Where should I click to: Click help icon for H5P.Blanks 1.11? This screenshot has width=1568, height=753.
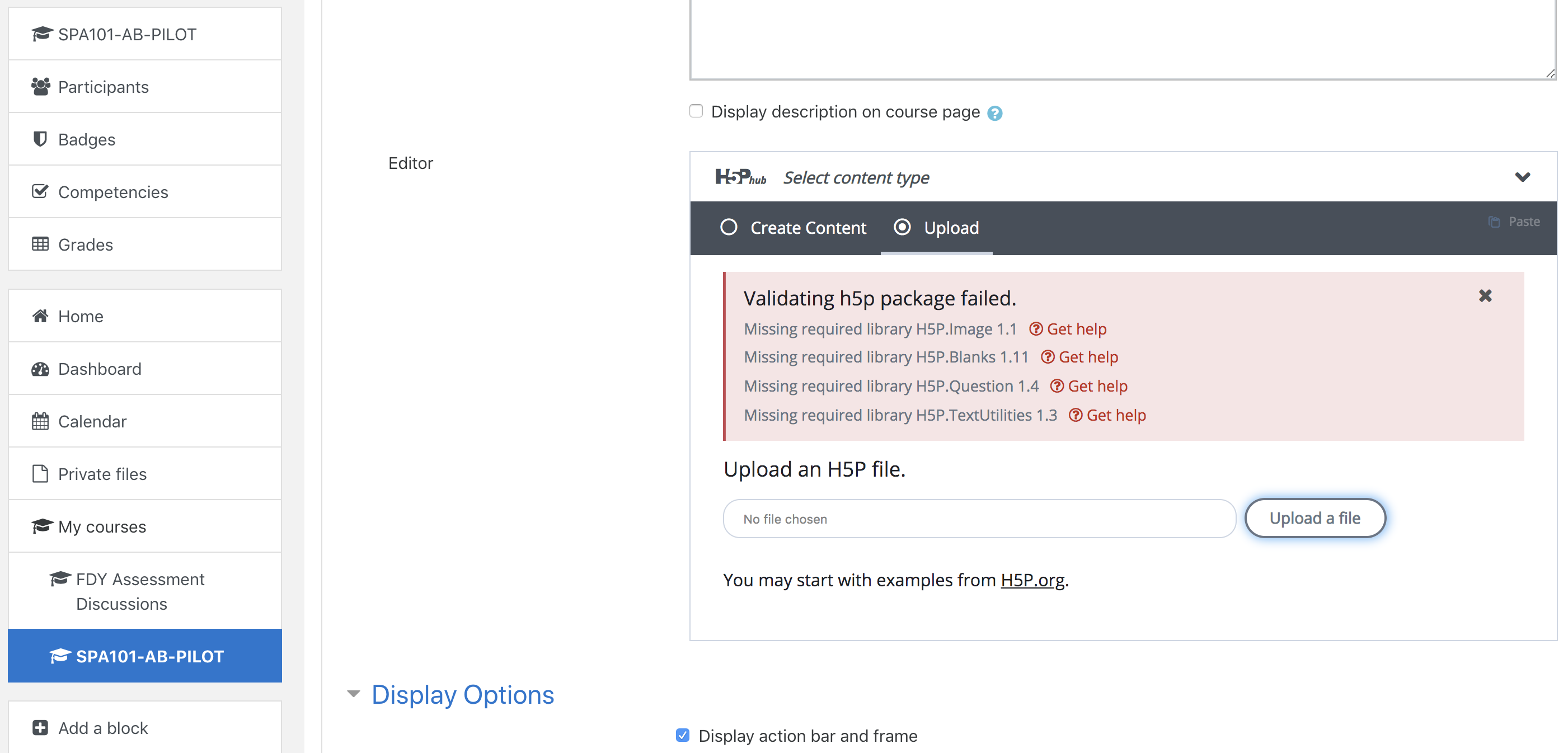pos(1048,357)
